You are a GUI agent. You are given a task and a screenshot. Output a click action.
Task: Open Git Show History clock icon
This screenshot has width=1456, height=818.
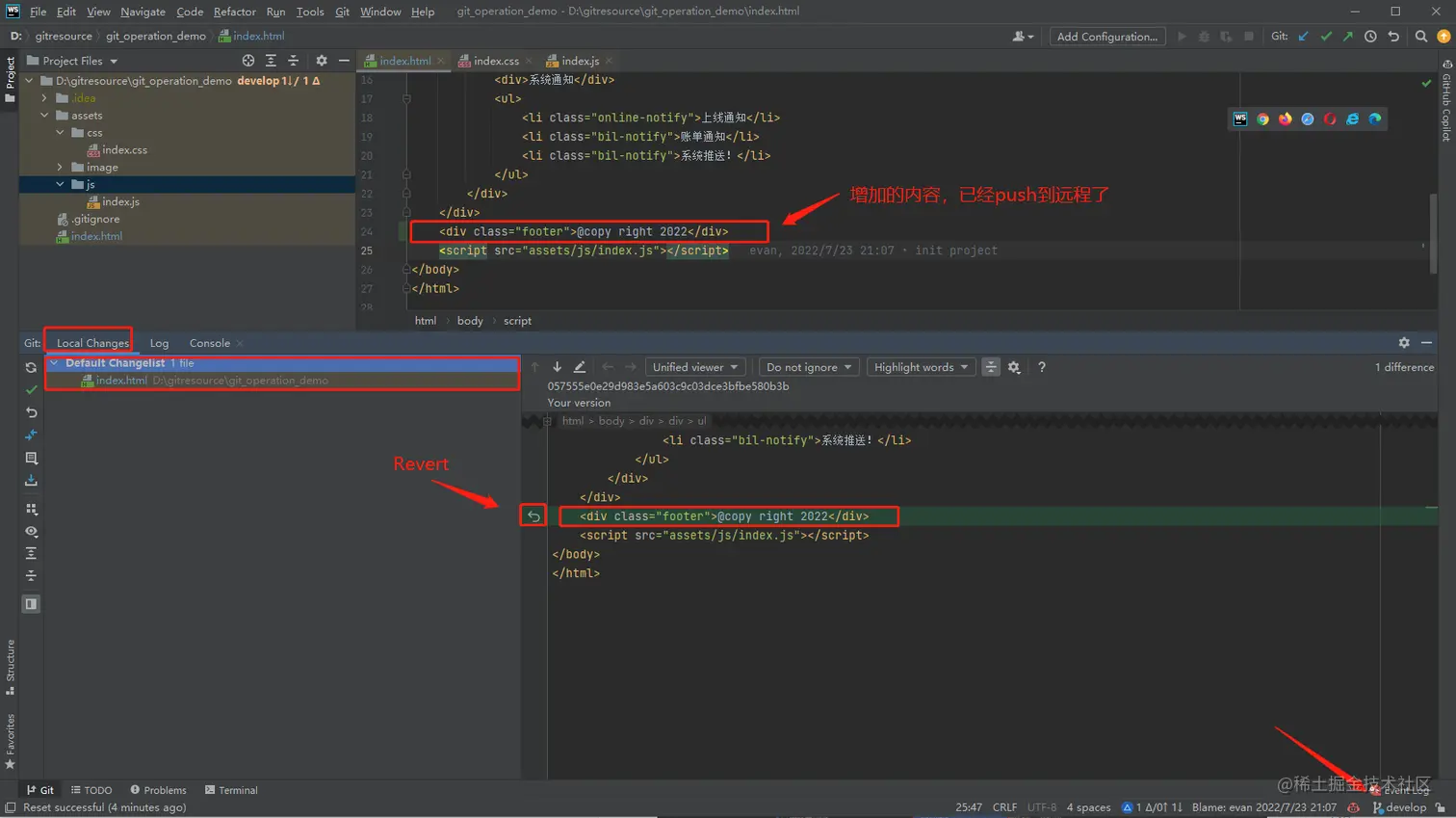click(x=1370, y=37)
